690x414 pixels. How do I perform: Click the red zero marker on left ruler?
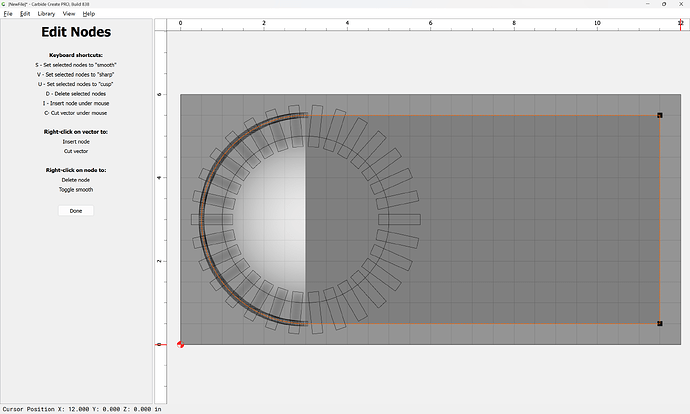(160, 345)
